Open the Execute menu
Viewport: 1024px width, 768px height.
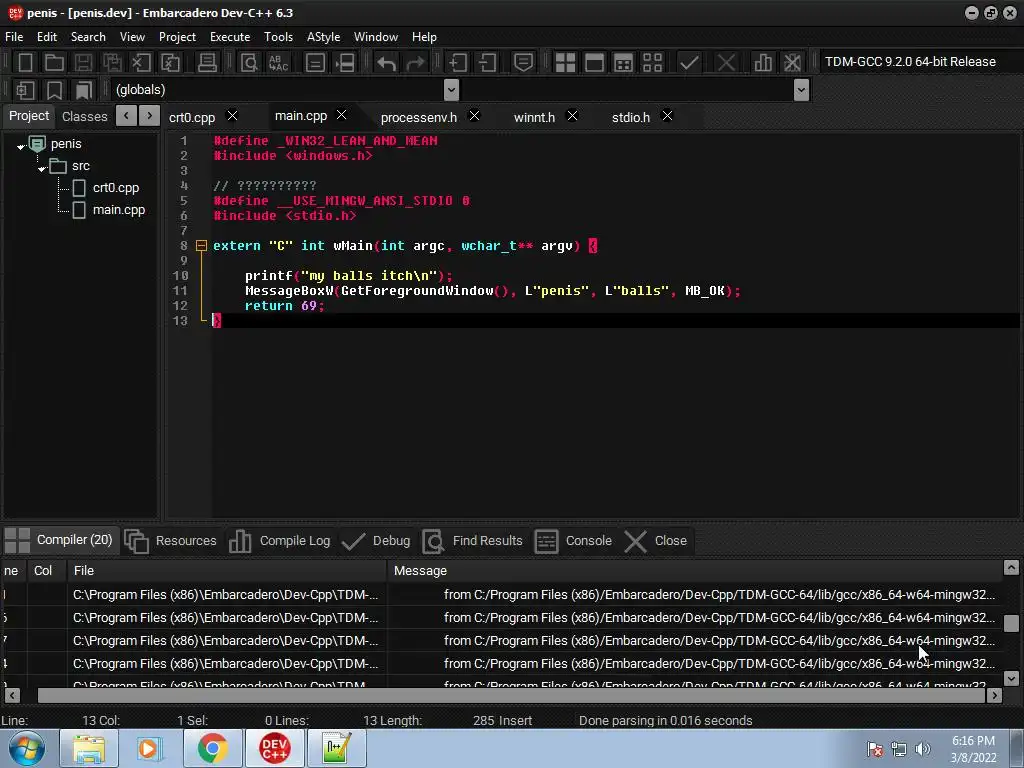[x=230, y=37]
